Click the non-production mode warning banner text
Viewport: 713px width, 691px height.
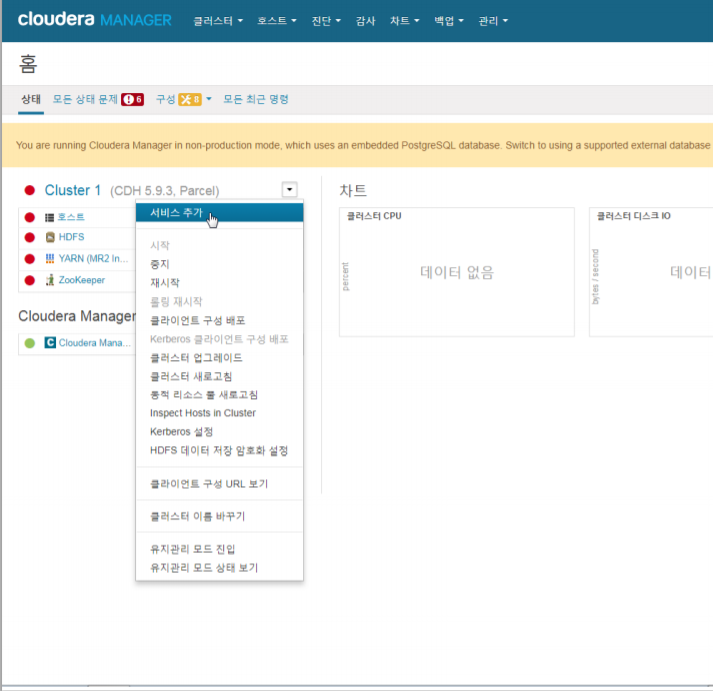pos(363,145)
